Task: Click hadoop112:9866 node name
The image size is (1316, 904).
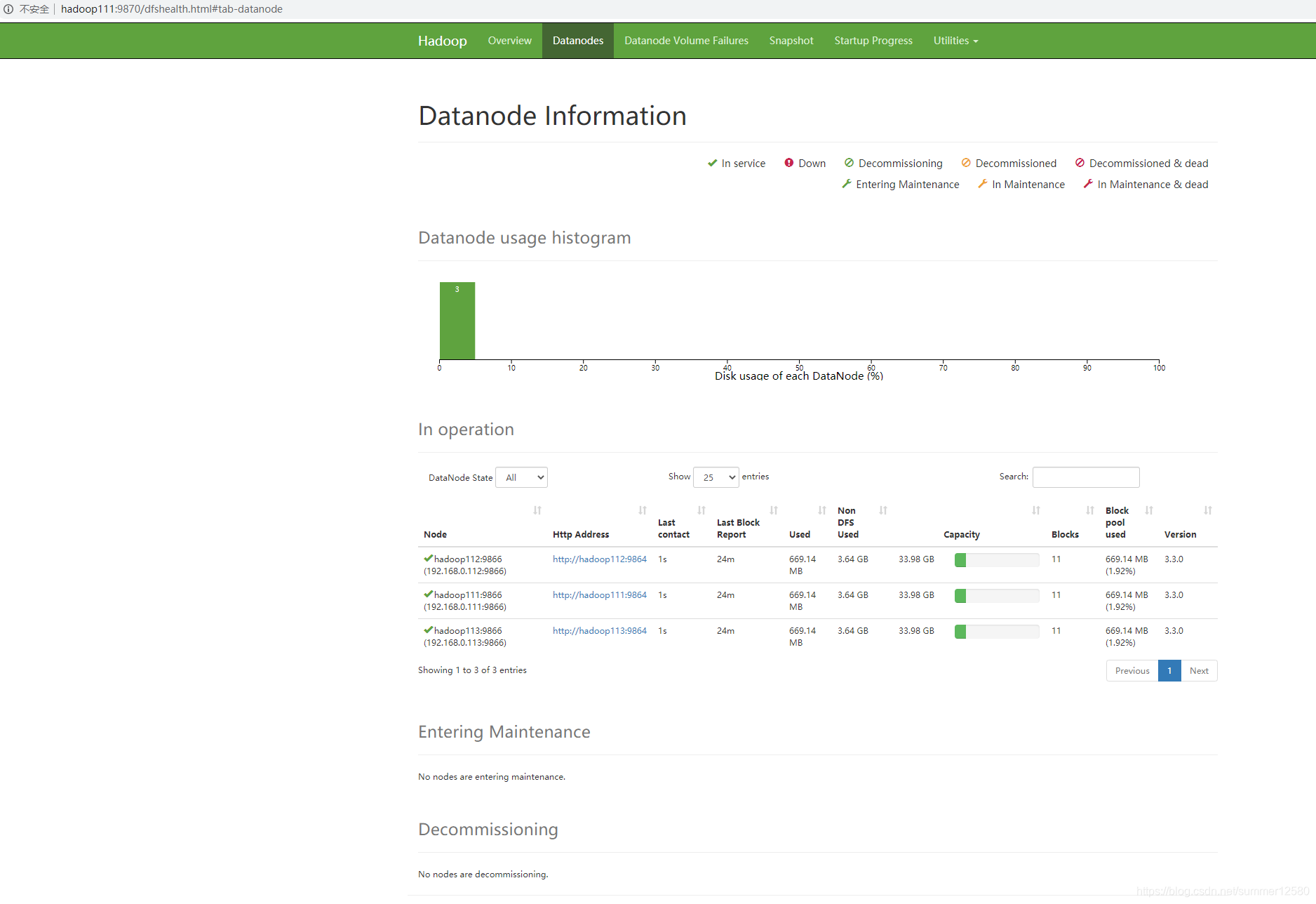Action: coord(468,559)
